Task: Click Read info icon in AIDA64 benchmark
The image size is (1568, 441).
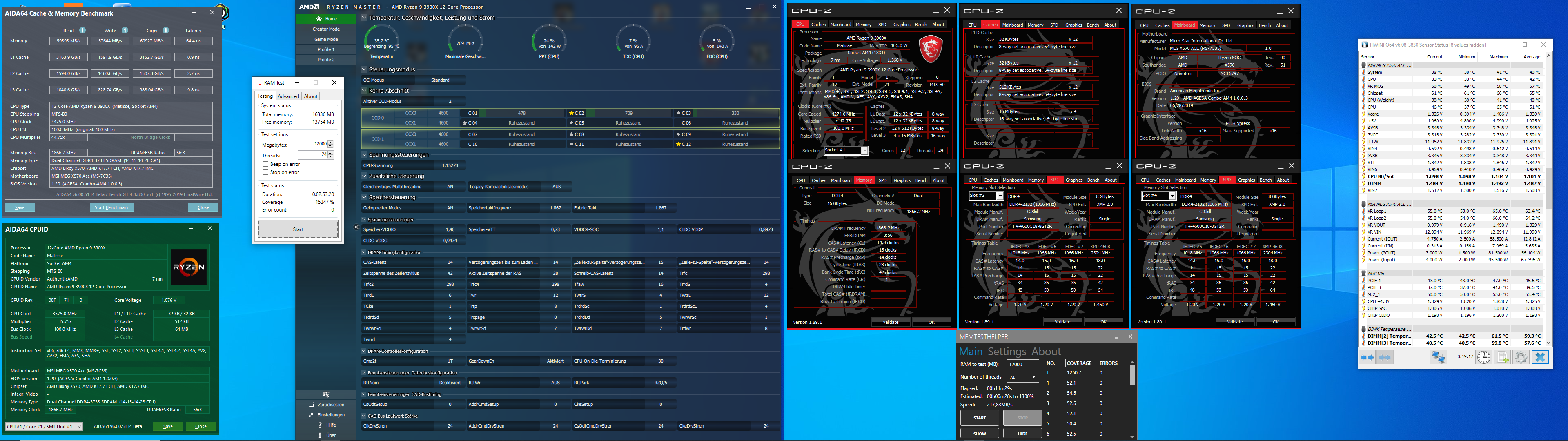Action: [x=83, y=31]
